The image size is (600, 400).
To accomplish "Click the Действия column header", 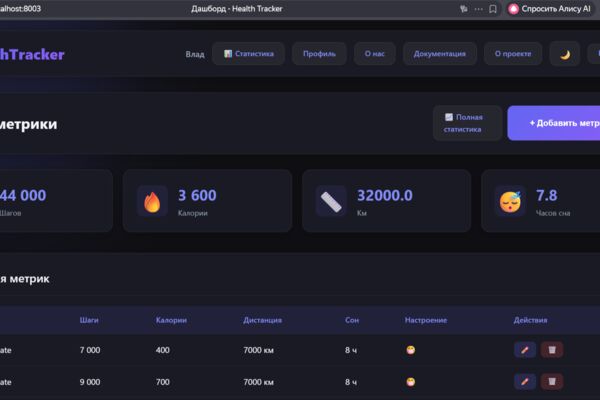I will (x=530, y=320).
